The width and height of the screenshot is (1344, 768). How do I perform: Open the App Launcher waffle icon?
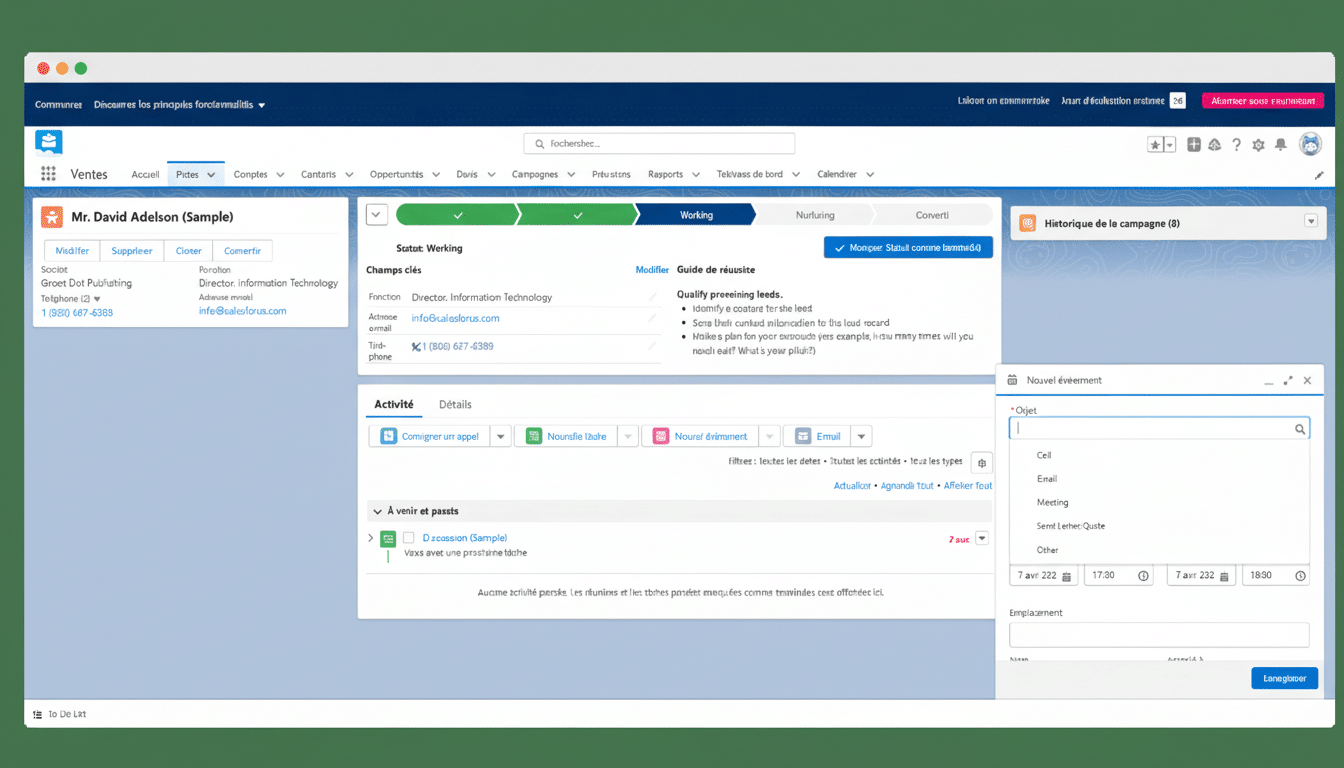47,174
